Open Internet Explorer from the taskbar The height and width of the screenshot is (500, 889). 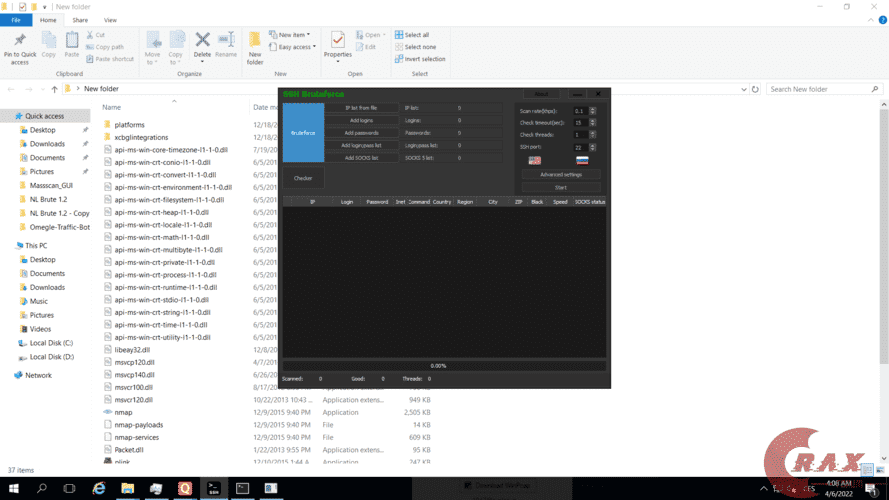tap(99, 489)
